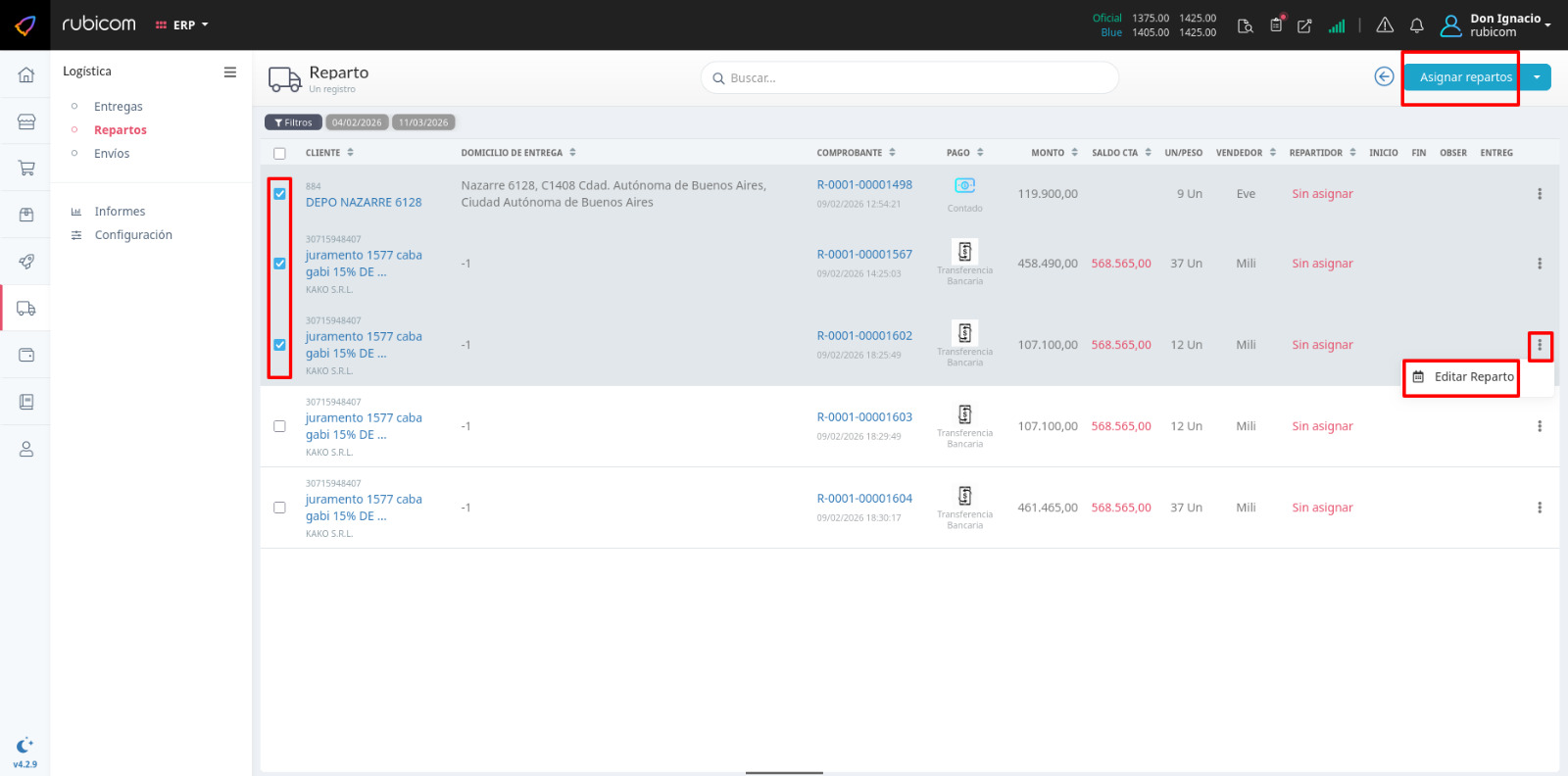Open the shopping cart sidebar icon
The image size is (1568, 776).
[x=26, y=169]
